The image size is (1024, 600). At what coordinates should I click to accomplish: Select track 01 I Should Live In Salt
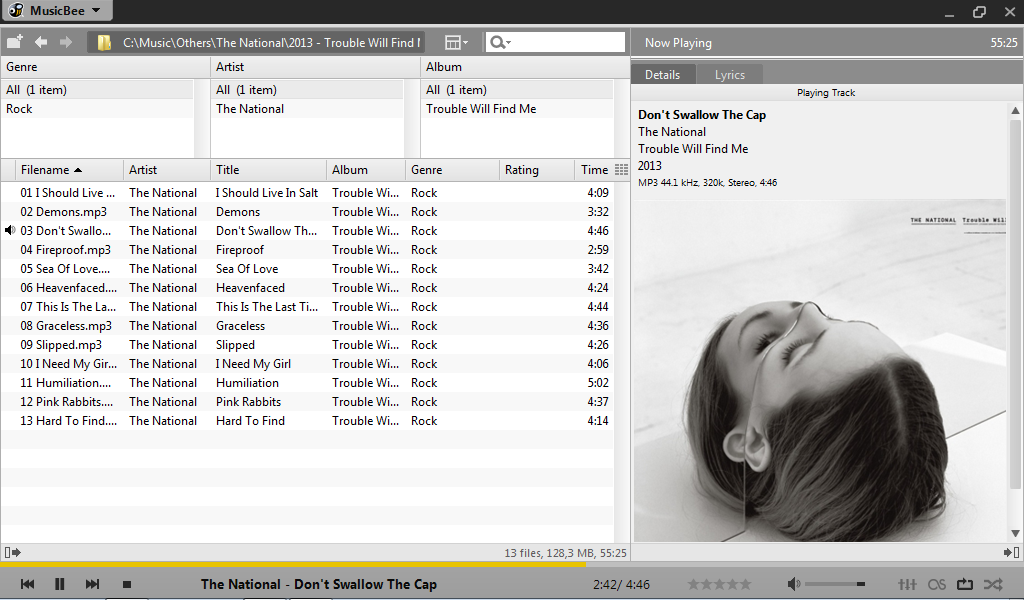[307, 193]
